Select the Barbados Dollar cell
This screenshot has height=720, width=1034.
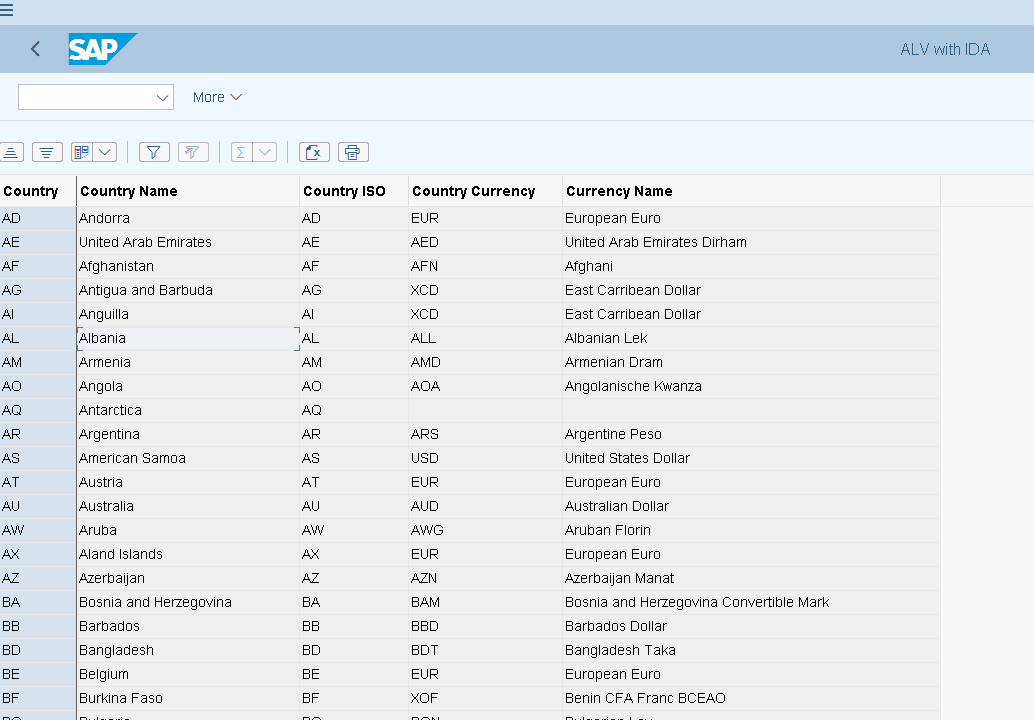(x=752, y=626)
